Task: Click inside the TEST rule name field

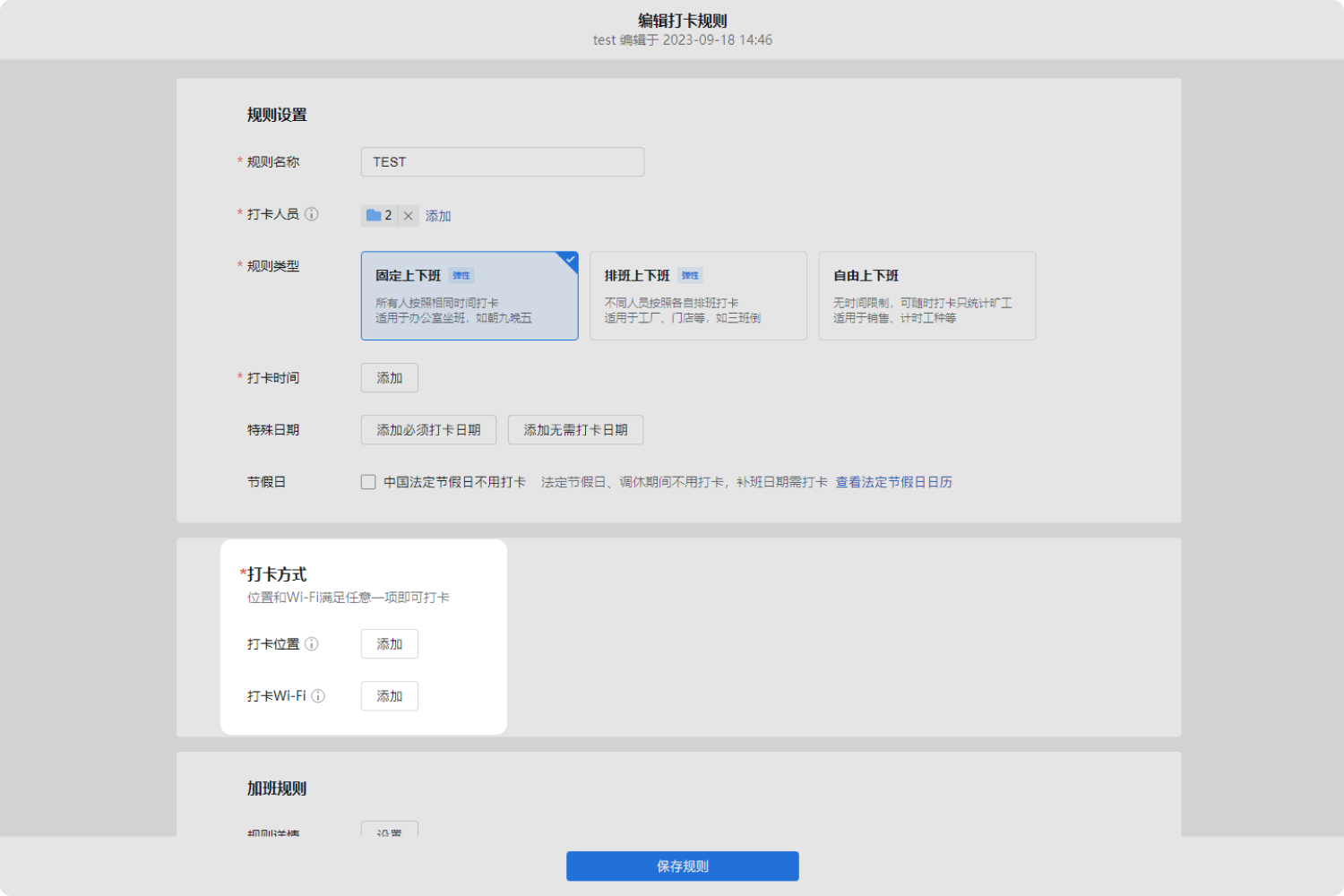Action: click(x=502, y=161)
